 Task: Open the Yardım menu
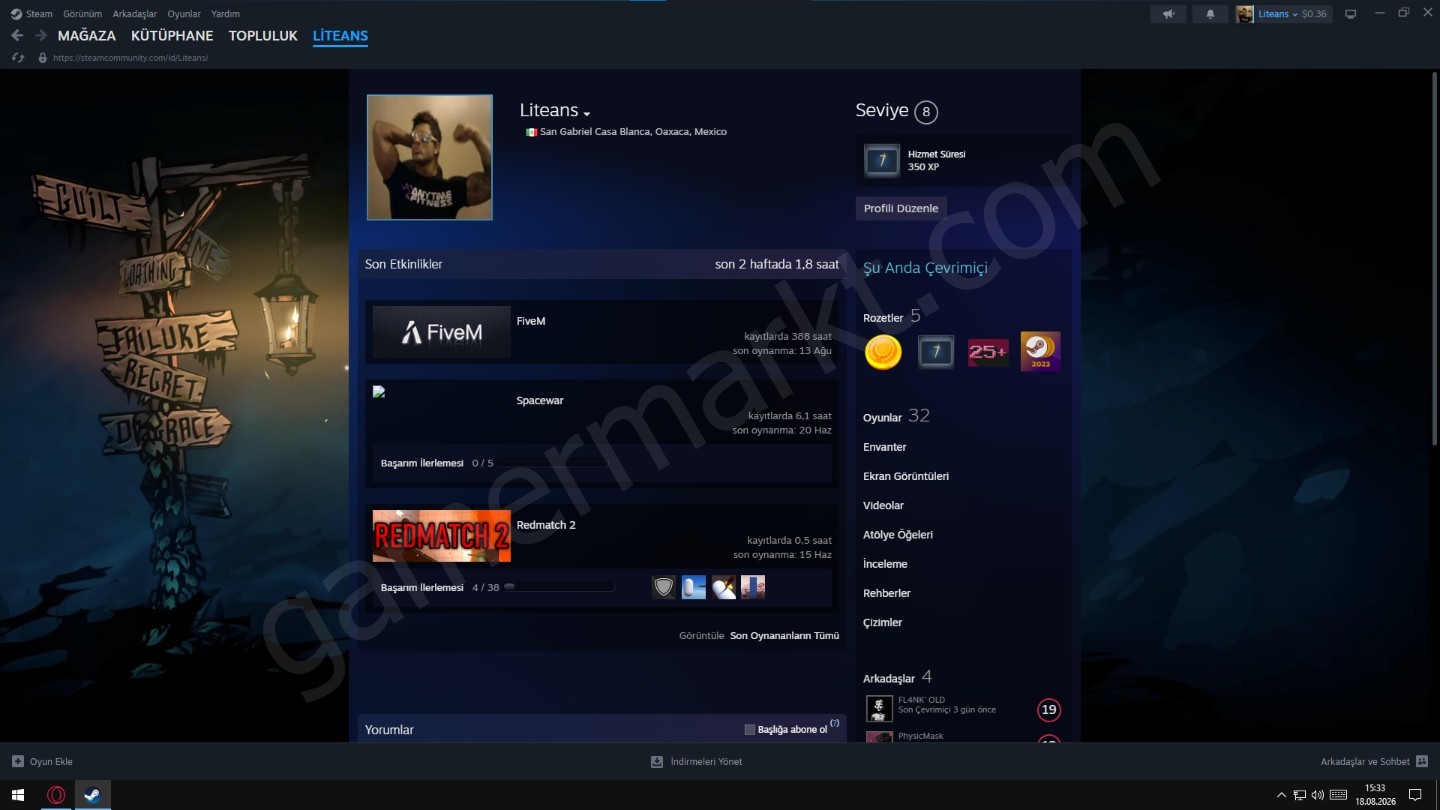(x=225, y=14)
